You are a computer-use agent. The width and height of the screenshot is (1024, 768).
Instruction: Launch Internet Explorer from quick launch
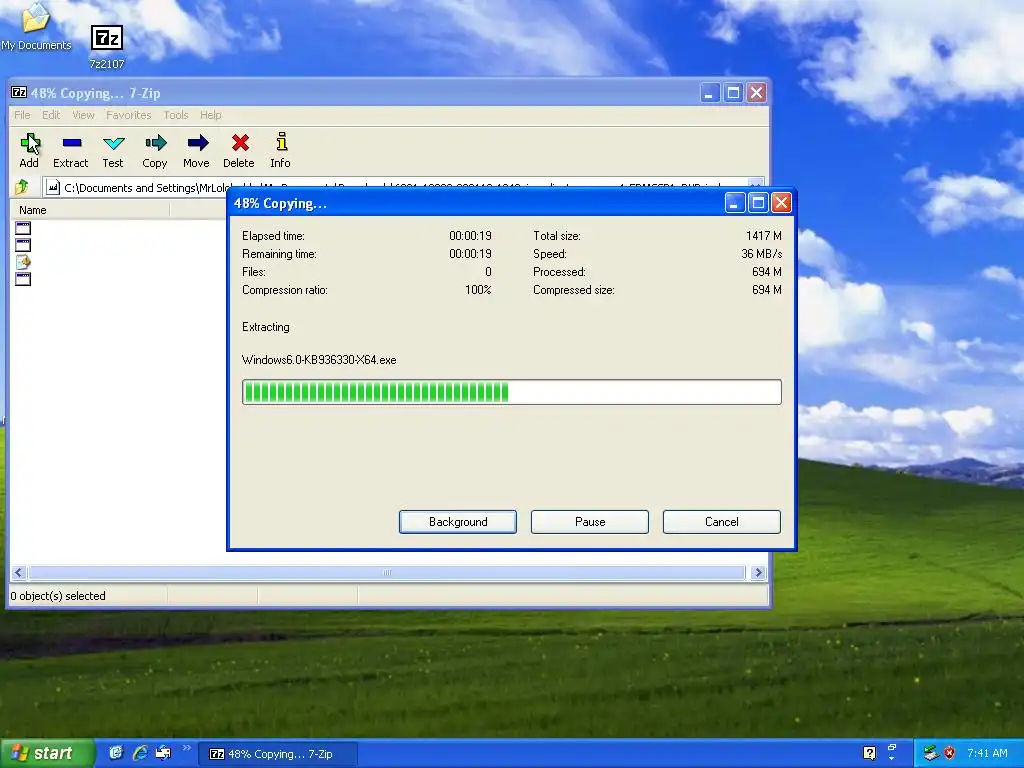coord(140,753)
